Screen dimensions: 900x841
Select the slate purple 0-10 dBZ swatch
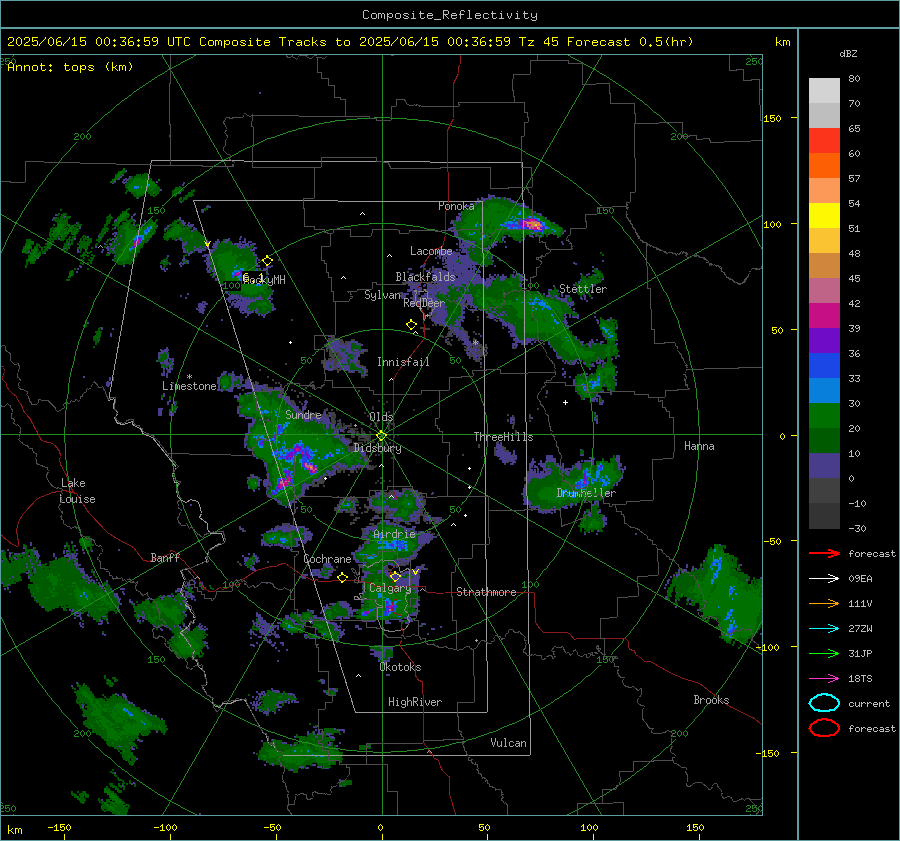click(x=824, y=466)
